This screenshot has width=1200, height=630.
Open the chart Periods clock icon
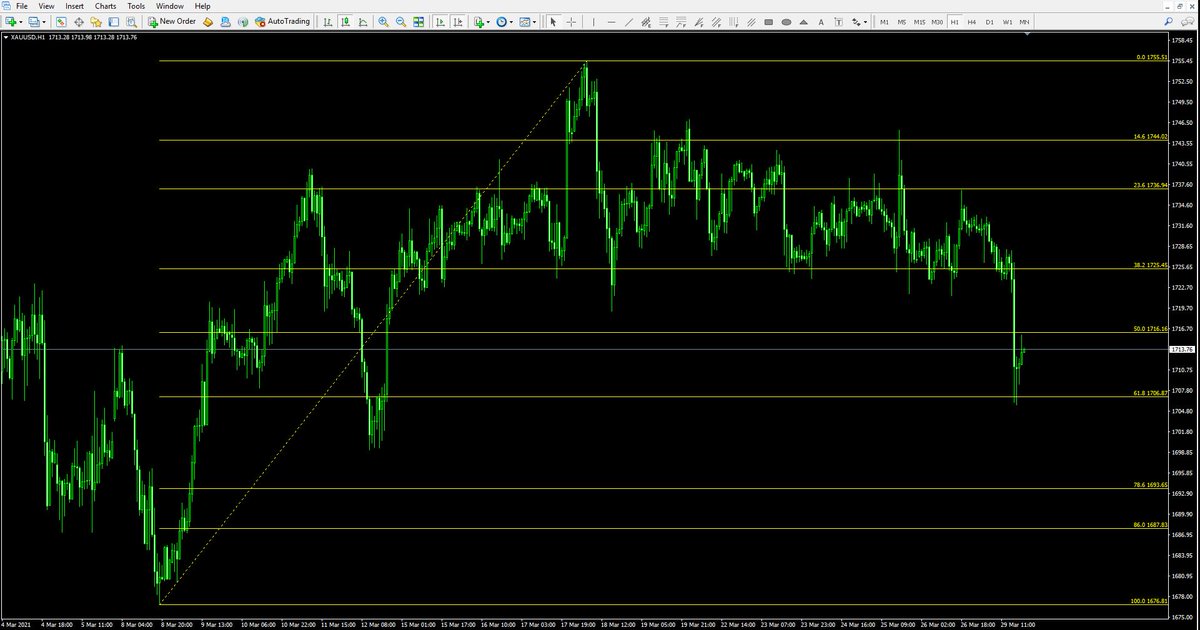click(x=502, y=21)
